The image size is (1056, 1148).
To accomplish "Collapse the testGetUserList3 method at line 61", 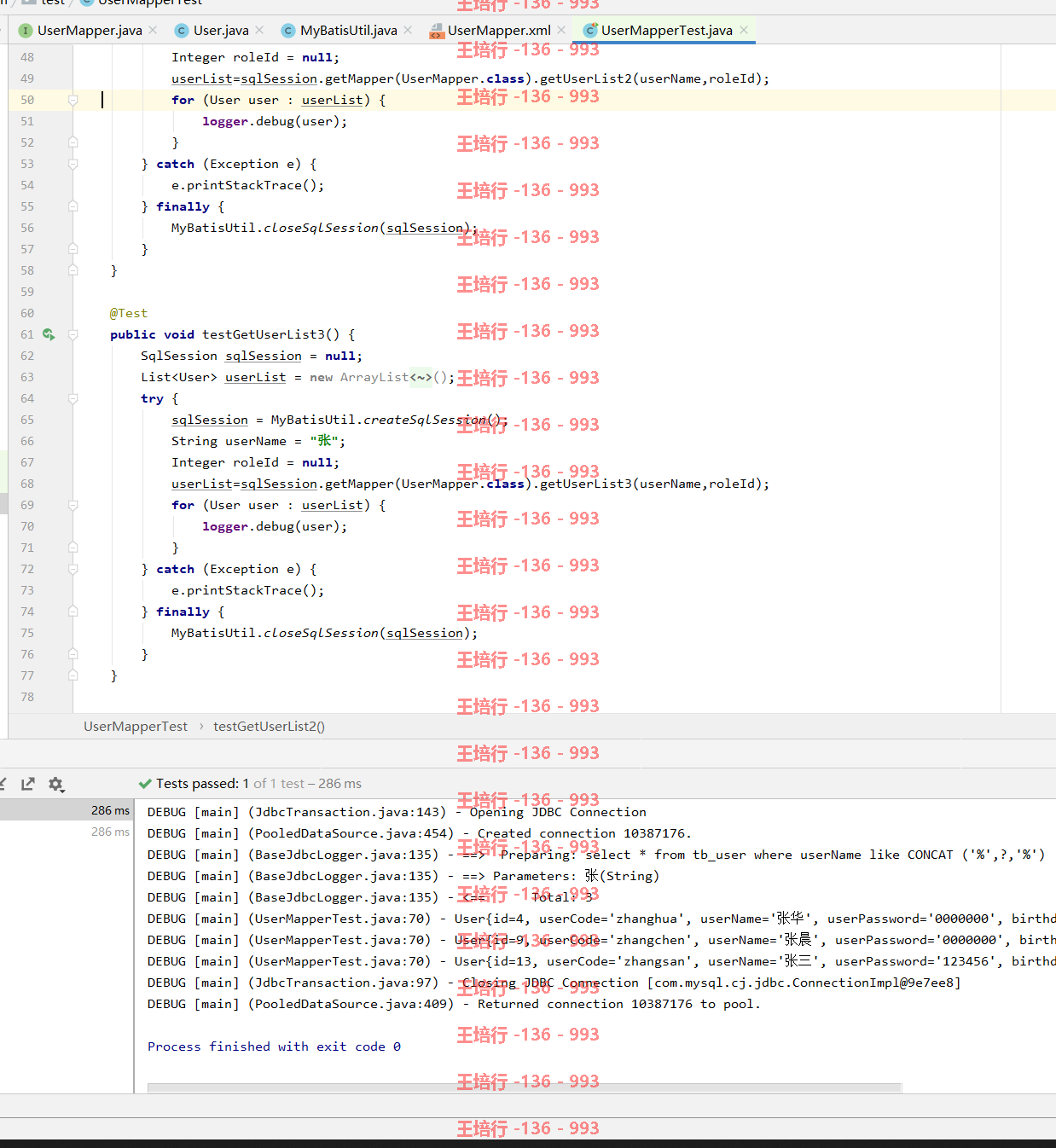I will pyautogui.click(x=73, y=334).
